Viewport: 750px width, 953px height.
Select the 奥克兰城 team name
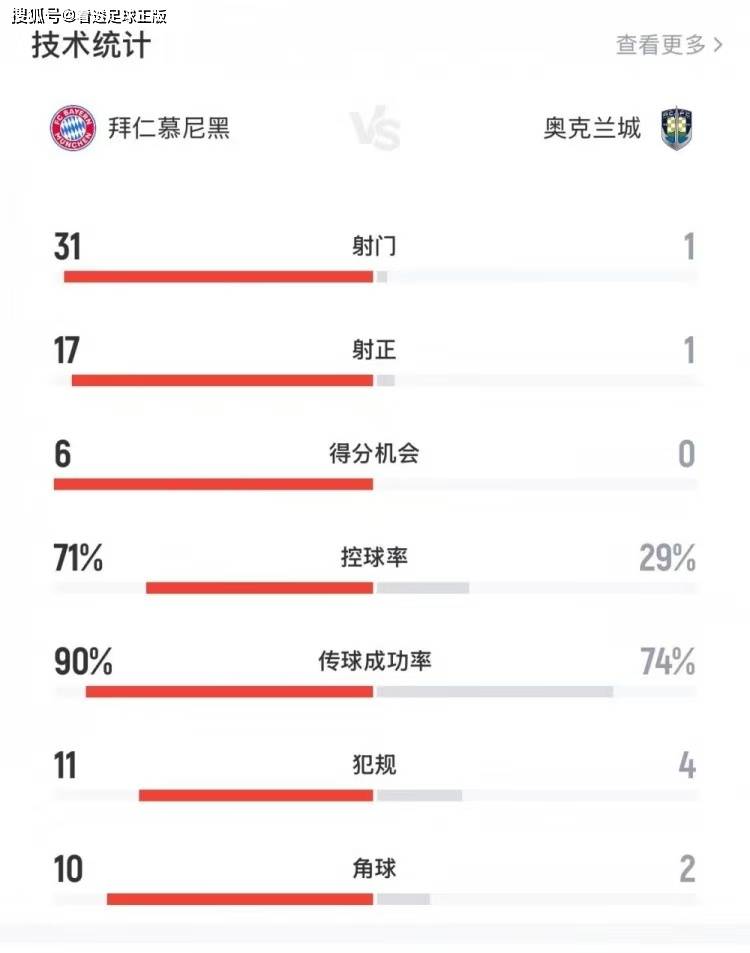[592, 129]
